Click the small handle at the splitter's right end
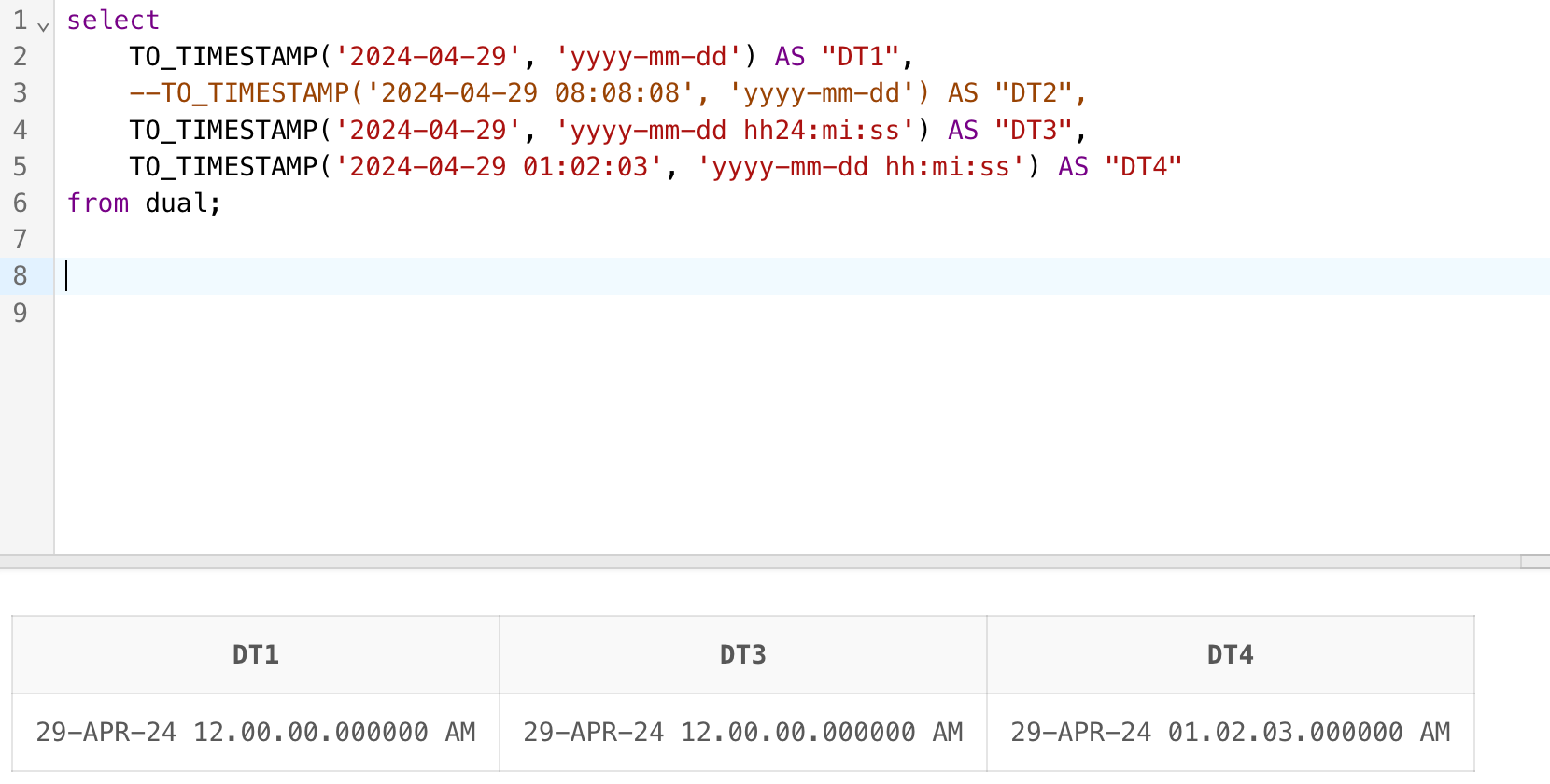Image resolution: width=1550 pixels, height=784 pixels. pos(1534,562)
